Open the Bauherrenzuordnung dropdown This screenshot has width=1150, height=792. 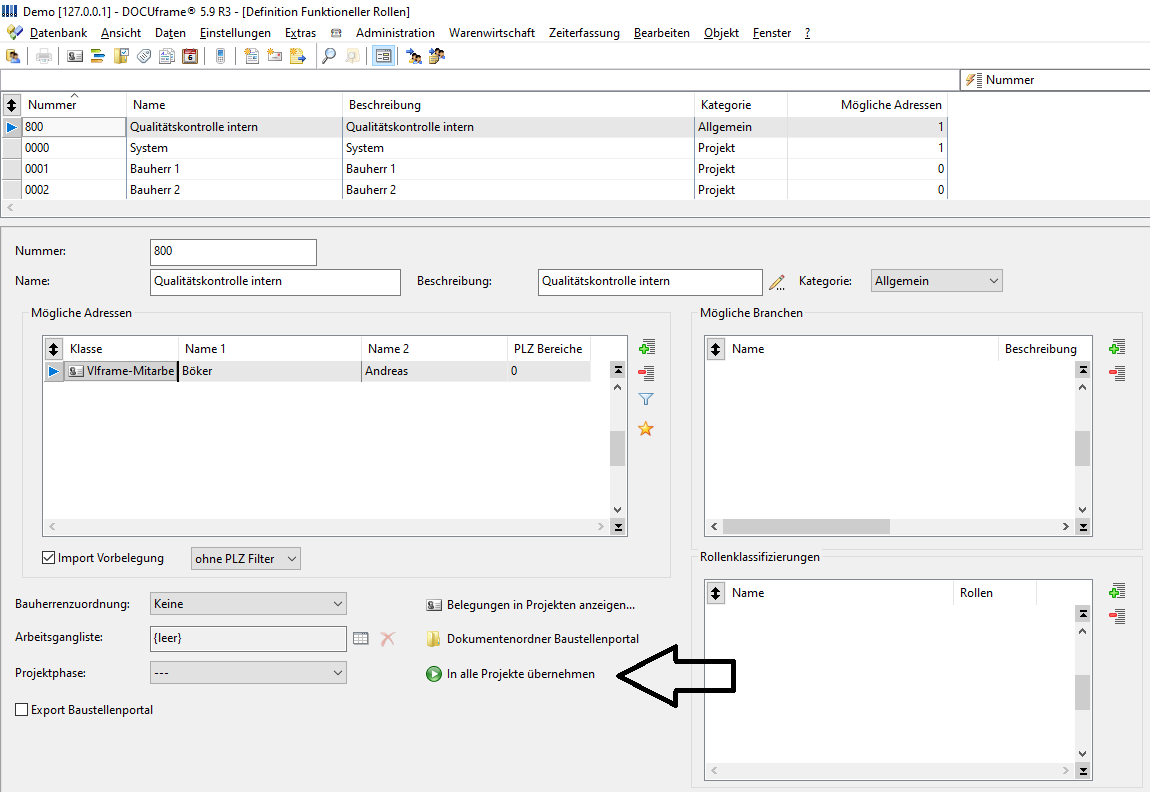tap(248, 604)
